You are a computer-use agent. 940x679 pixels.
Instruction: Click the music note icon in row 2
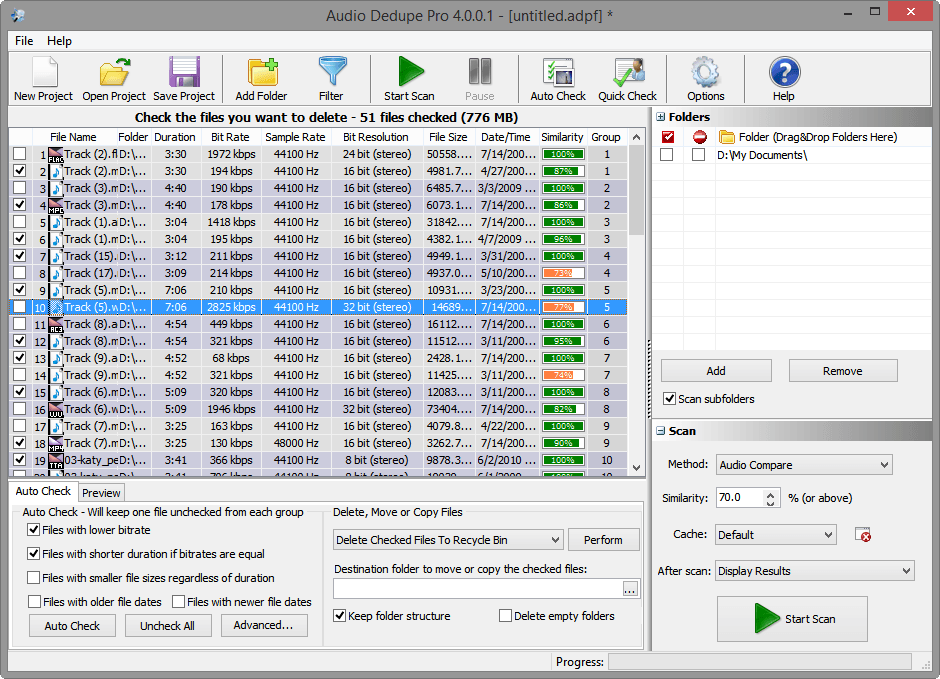click(x=56, y=171)
